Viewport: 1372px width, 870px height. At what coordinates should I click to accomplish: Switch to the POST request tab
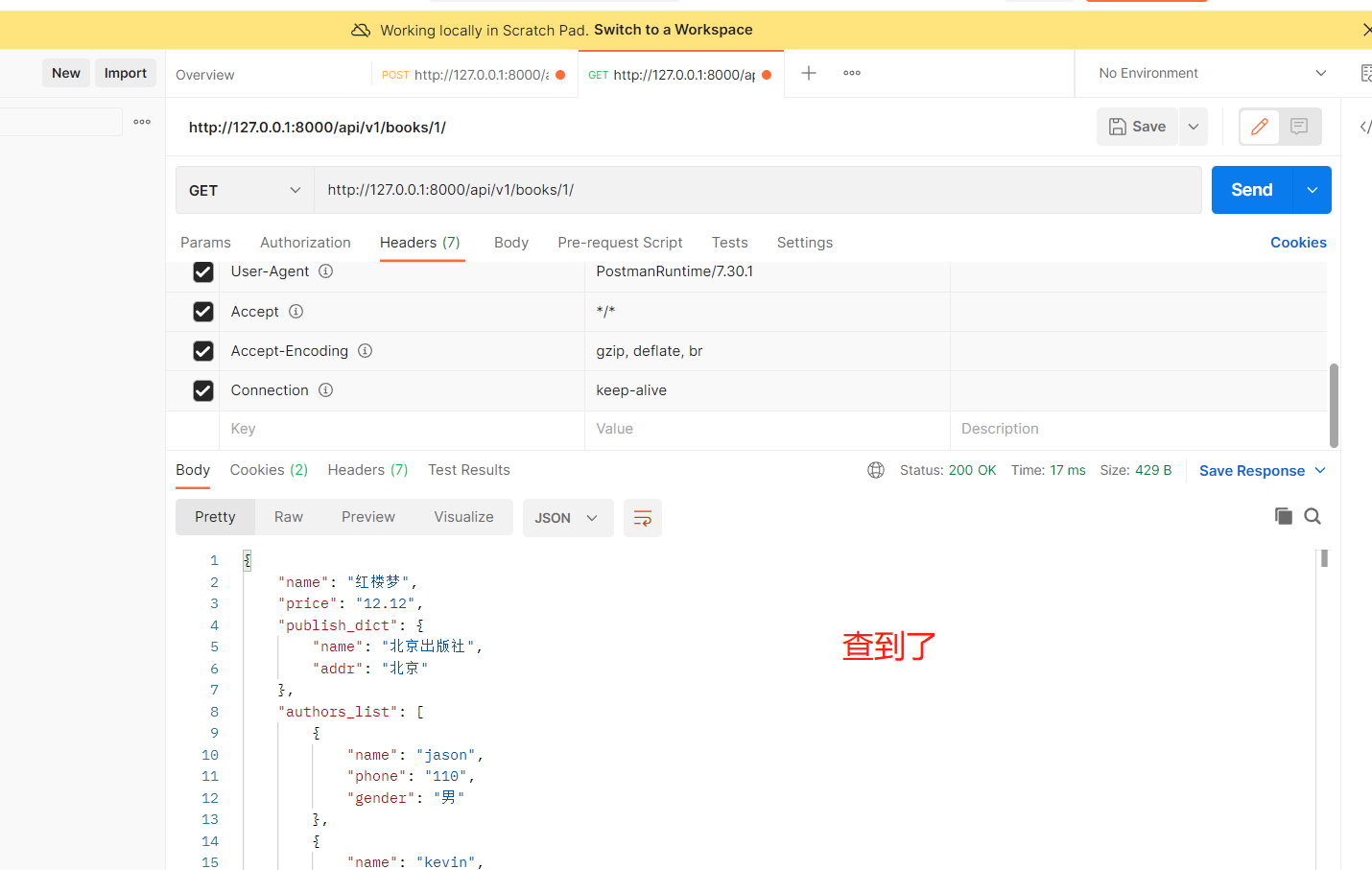(x=473, y=75)
